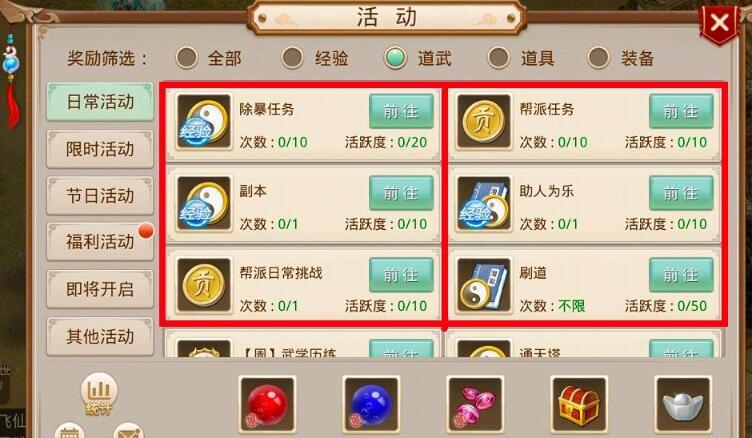The image size is (752, 438).
Task: Select the 全部 reward filter radio button
Action: coord(187,58)
